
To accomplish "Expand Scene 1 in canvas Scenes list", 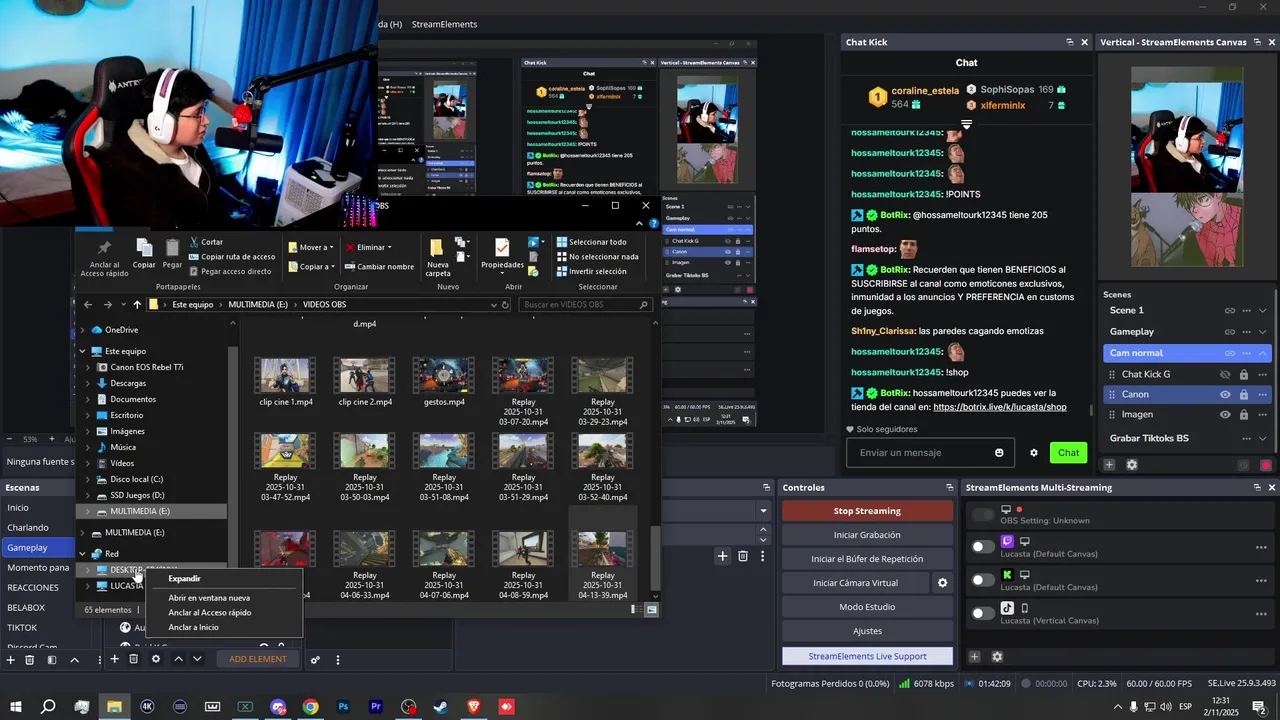I will click(1263, 311).
